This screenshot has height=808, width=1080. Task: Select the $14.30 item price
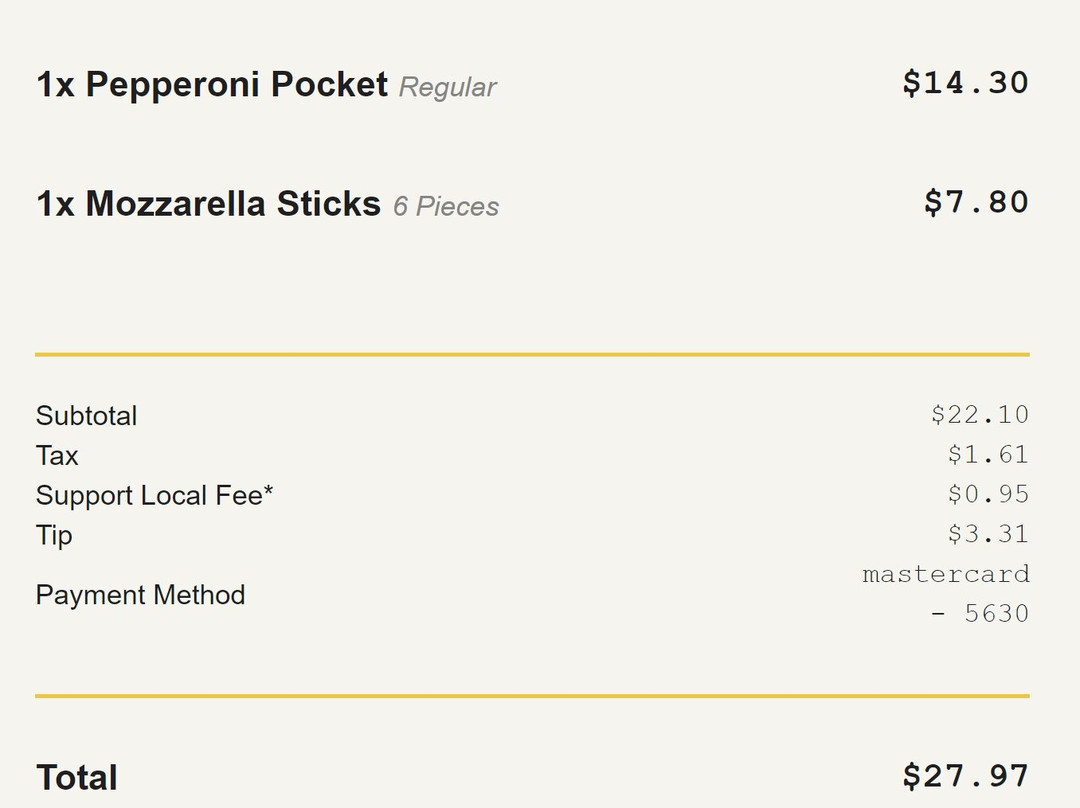click(x=965, y=82)
